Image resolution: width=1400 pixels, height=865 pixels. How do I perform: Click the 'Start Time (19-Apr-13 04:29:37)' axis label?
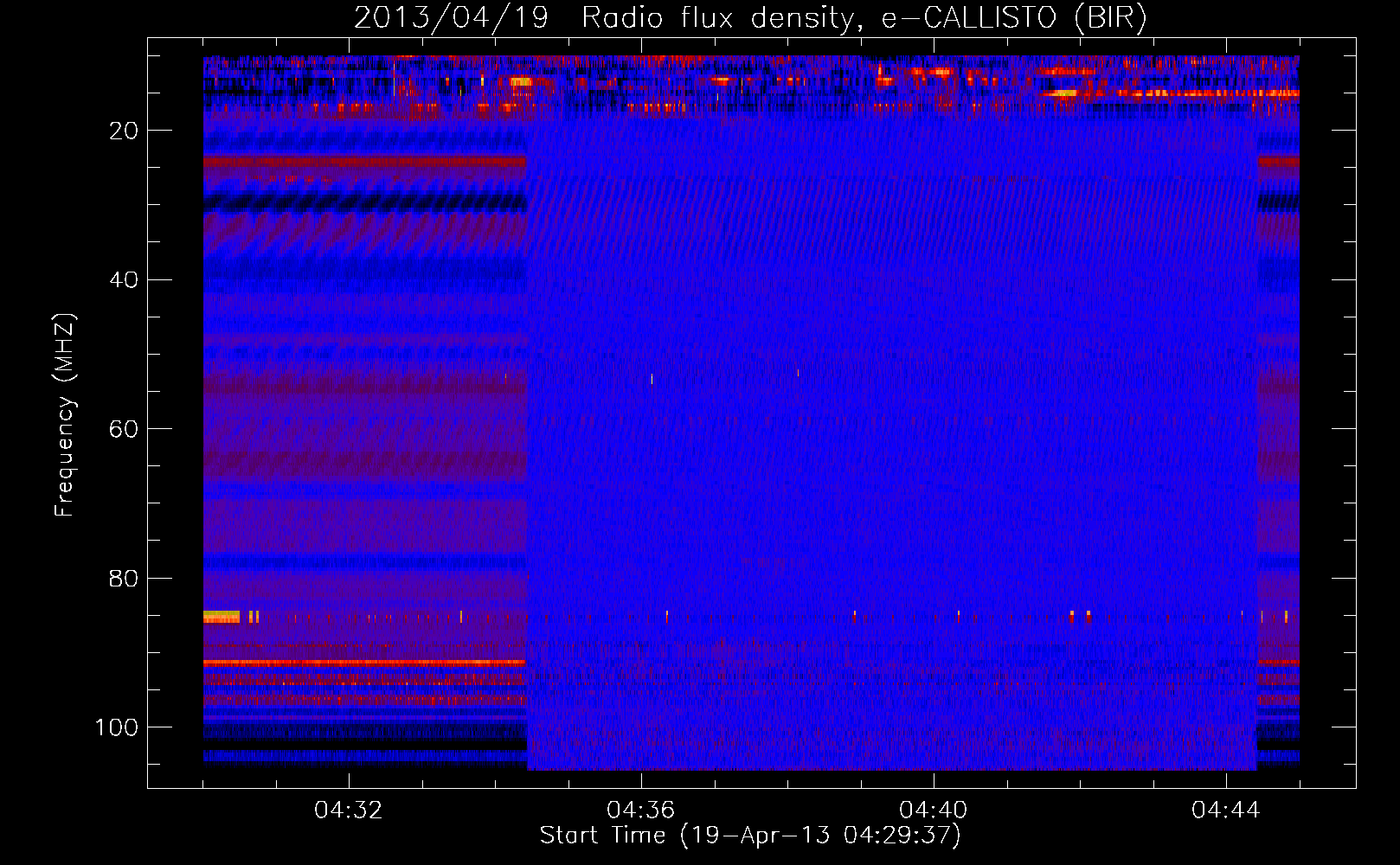750,836
